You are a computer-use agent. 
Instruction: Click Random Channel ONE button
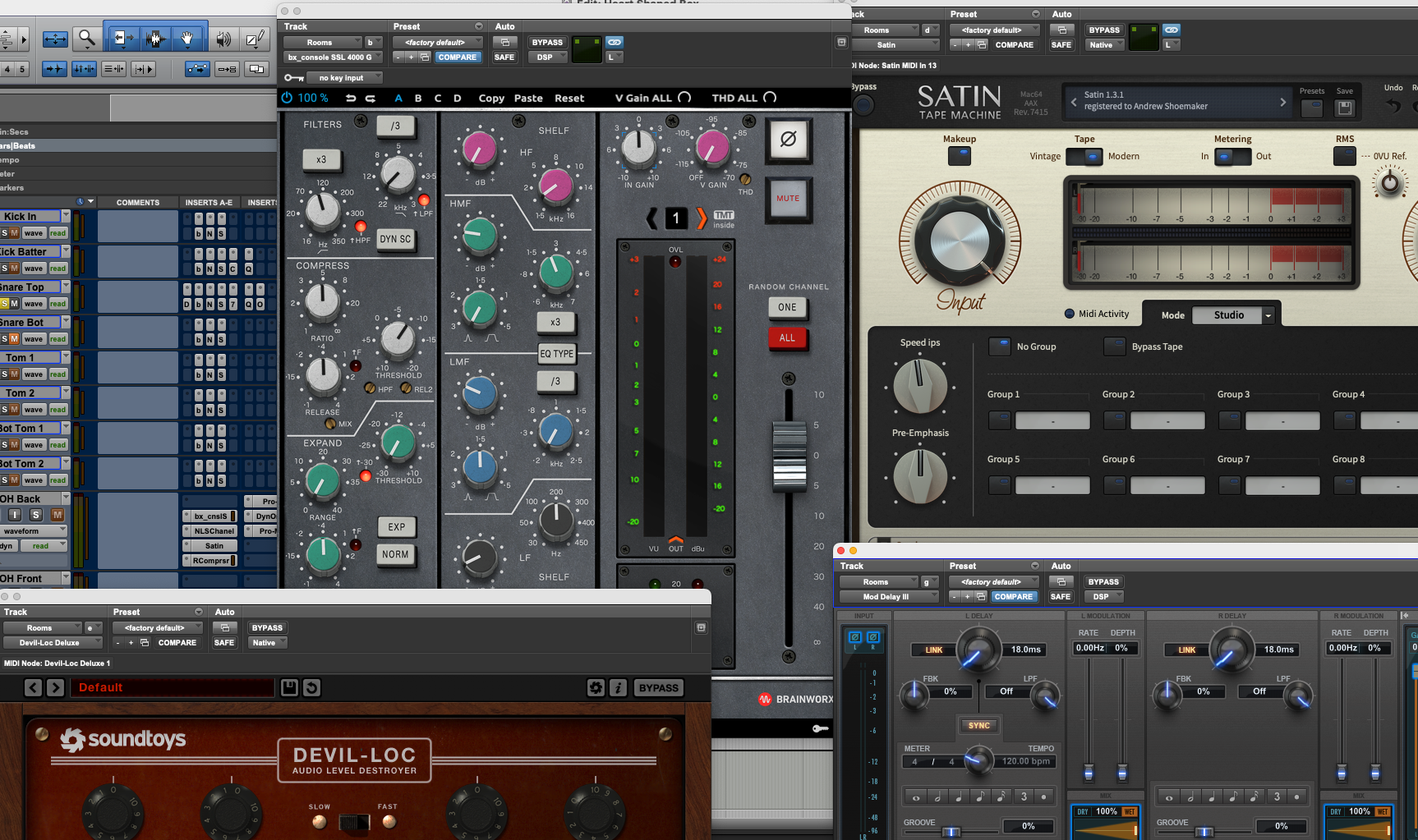pyautogui.click(x=787, y=308)
